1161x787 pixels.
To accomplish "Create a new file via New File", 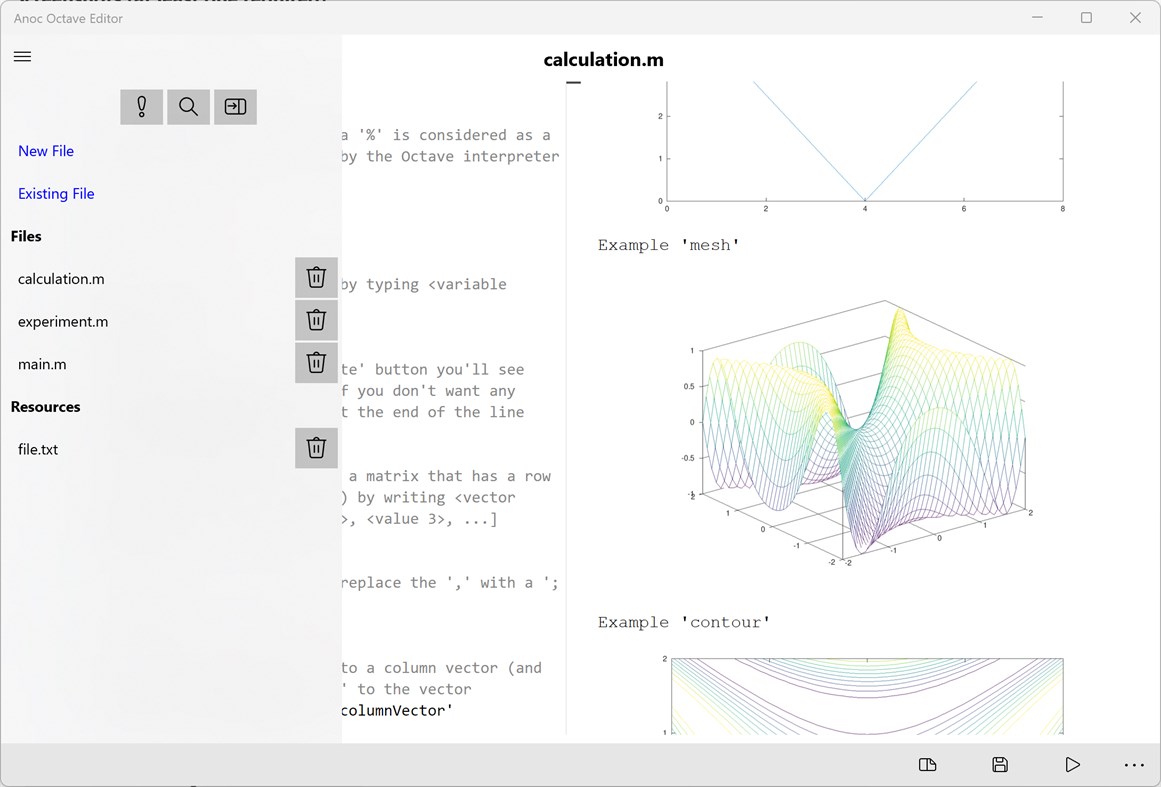I will coord(46,150).
